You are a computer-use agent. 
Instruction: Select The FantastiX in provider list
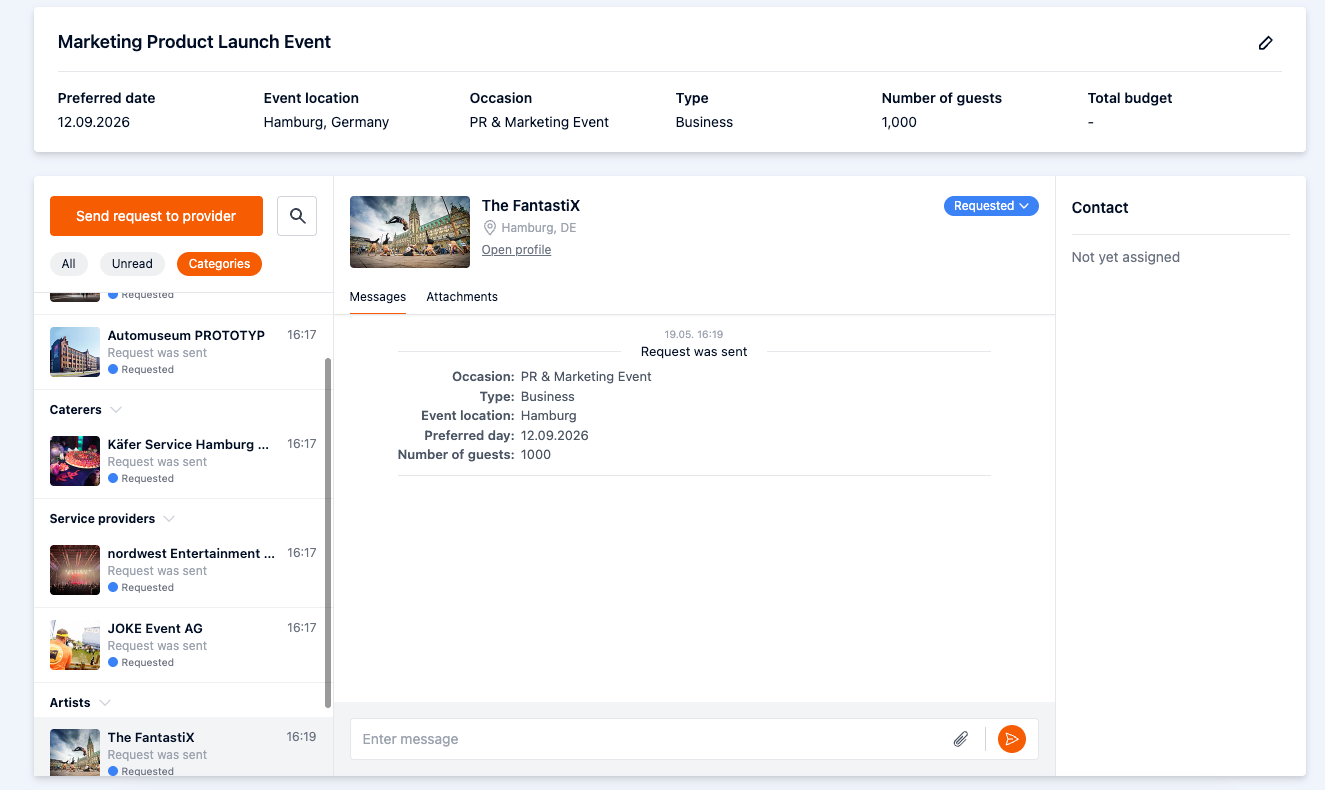click(183, 747)
